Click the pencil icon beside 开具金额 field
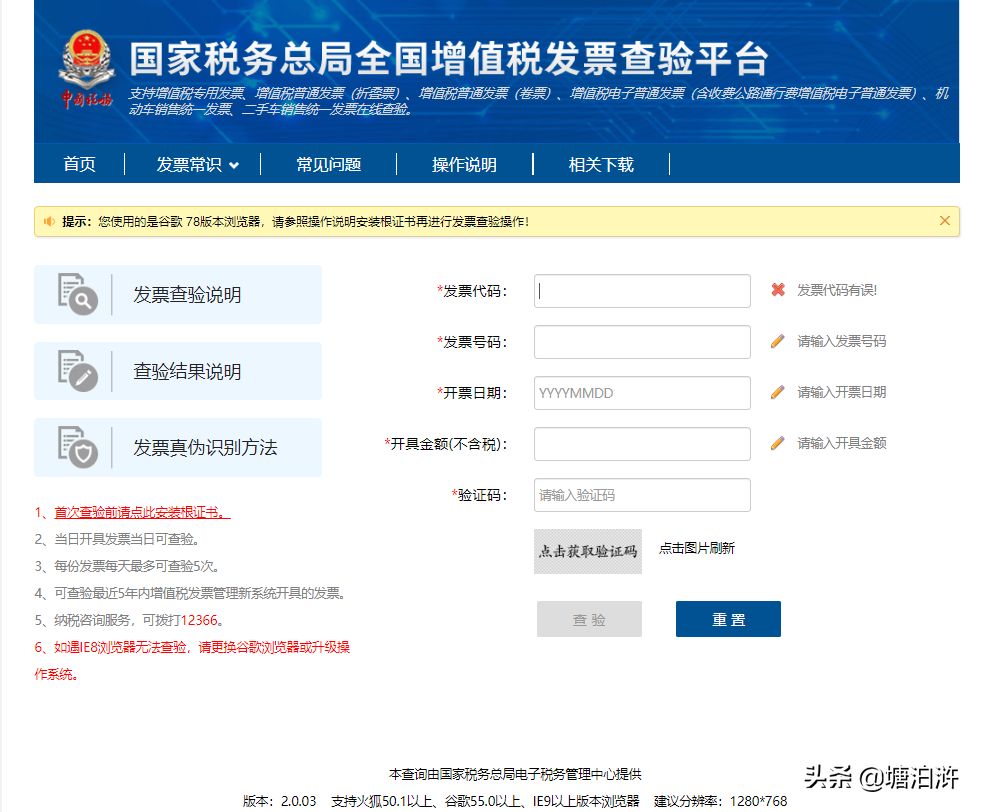Image resolution: width=981 pixels, height=812 pixels. pyautogui.click(x=778, y=442)
